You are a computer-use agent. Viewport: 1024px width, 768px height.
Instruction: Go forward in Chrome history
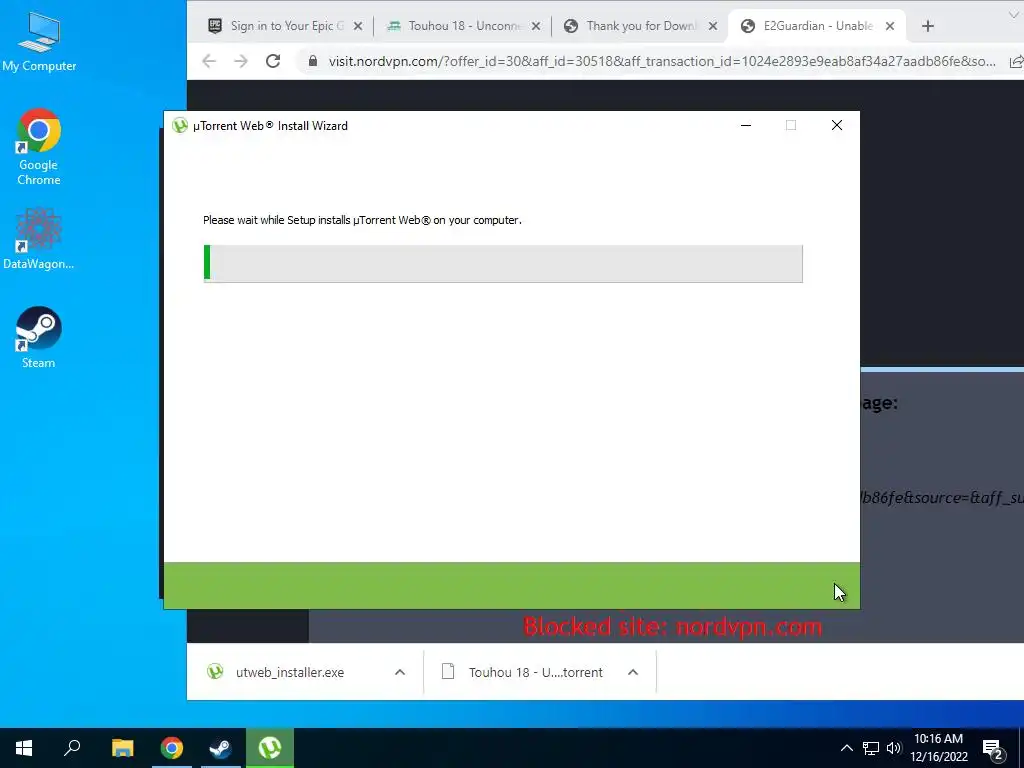click(x=241, y=61)
